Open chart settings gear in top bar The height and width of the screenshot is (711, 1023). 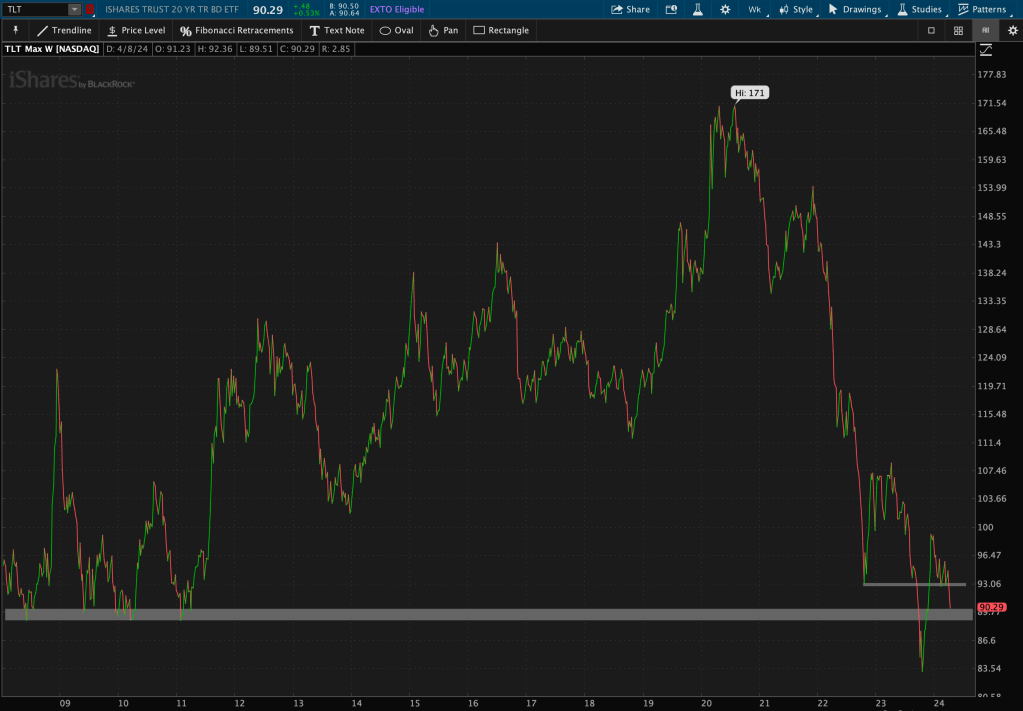[725, 9]
